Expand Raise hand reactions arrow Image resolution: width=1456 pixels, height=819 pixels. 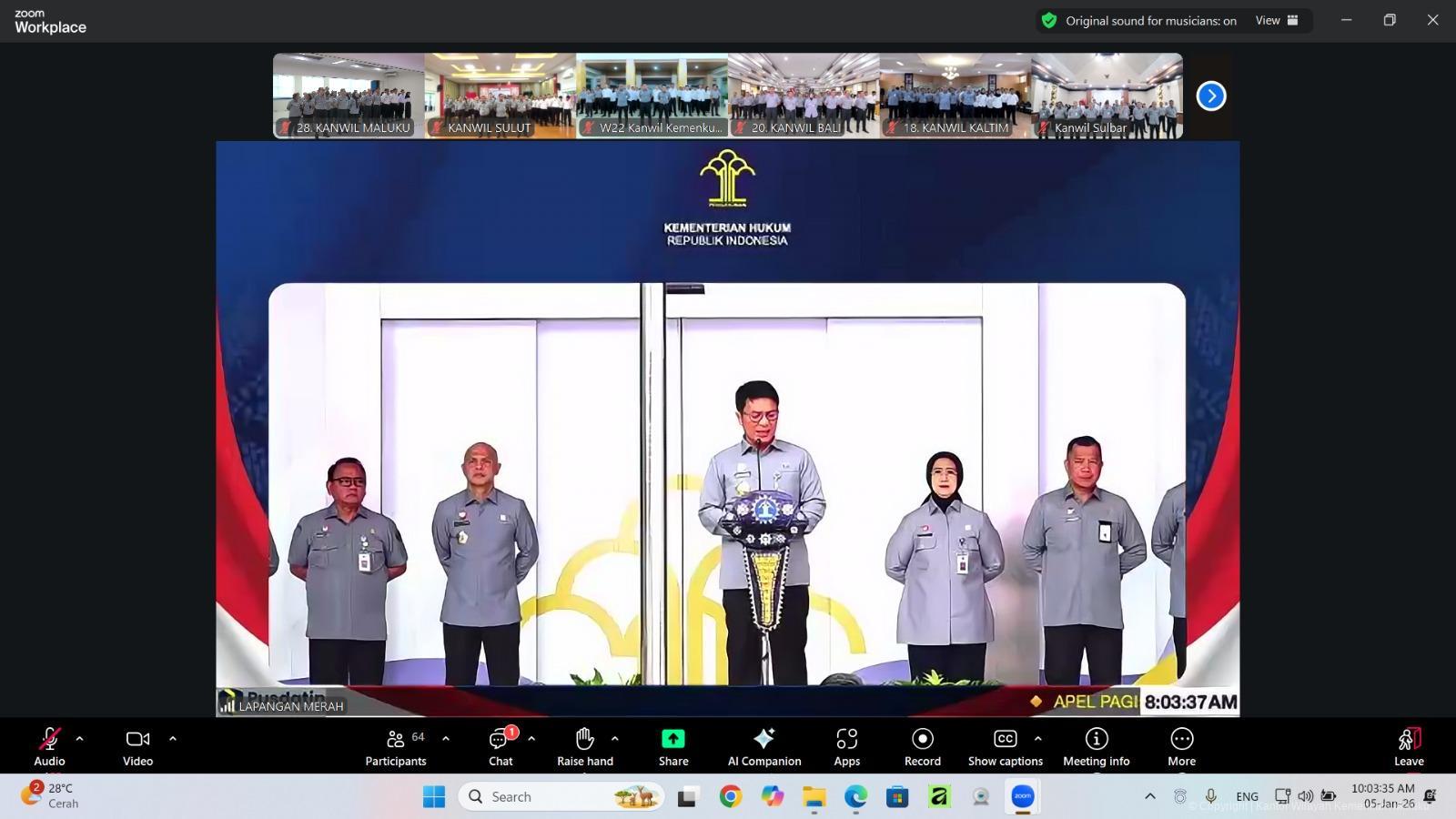click(x=615, y=739)
